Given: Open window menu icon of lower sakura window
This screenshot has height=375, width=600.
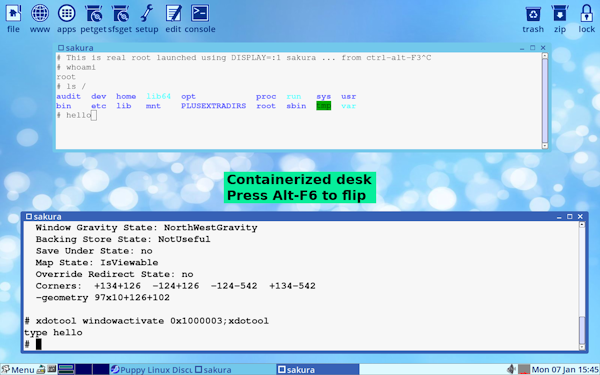Looking at the screenshot, I should point(29,217).
